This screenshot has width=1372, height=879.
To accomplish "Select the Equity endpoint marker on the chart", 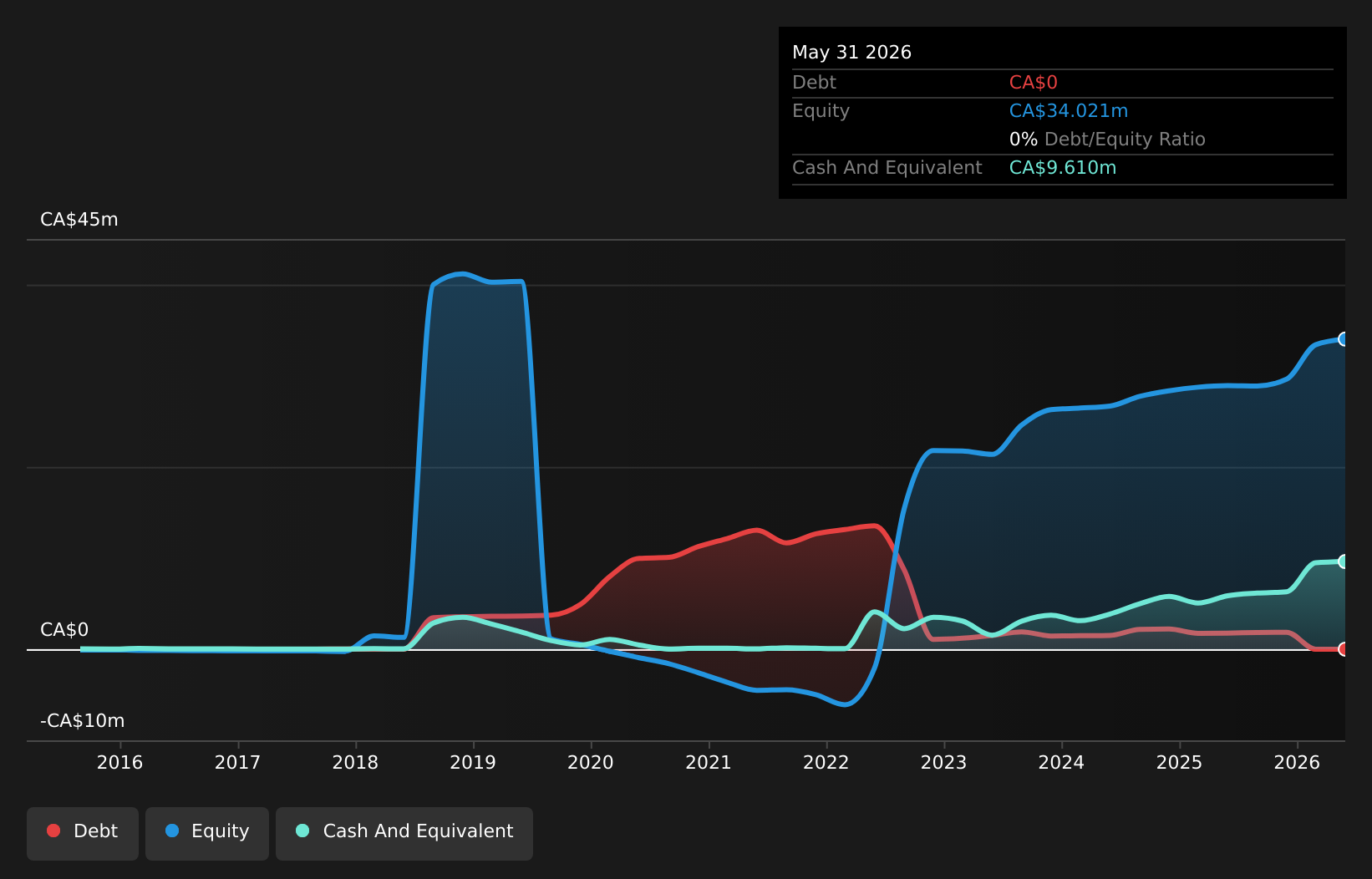I will pyautogui.click(x=1344, y=339).
